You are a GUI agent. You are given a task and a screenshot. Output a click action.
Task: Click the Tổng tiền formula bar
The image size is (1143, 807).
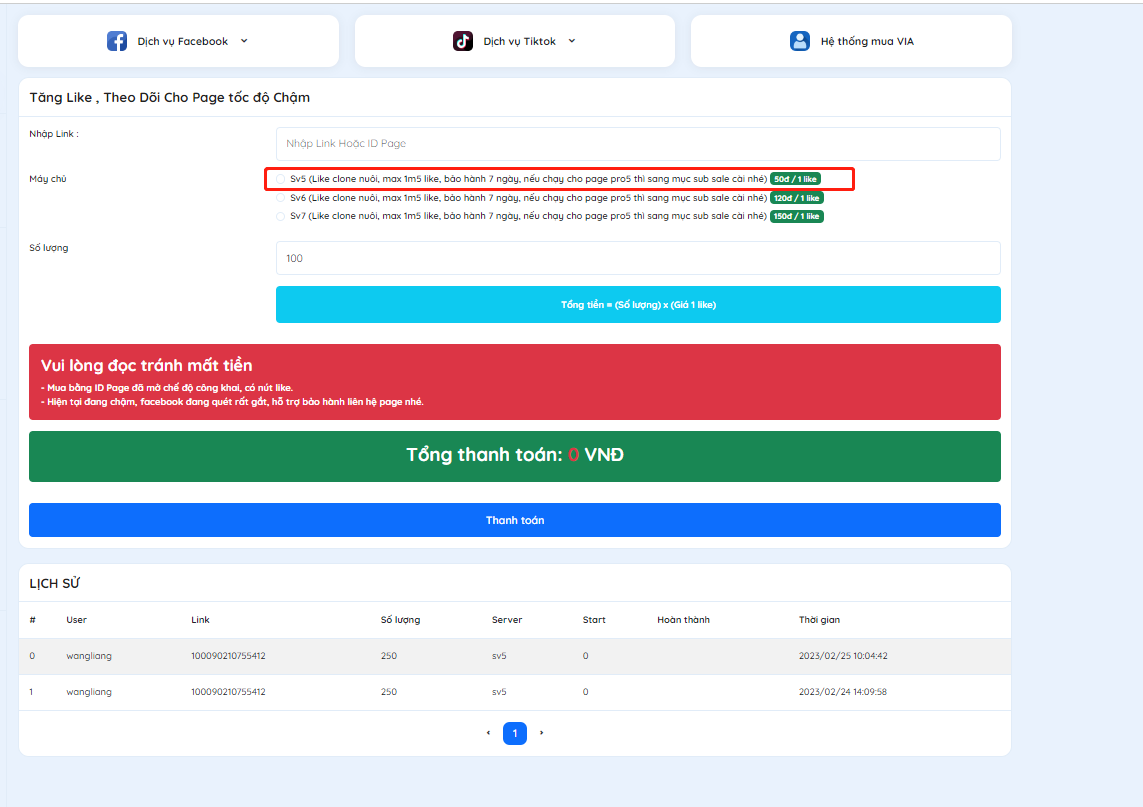tap(638, 305)
